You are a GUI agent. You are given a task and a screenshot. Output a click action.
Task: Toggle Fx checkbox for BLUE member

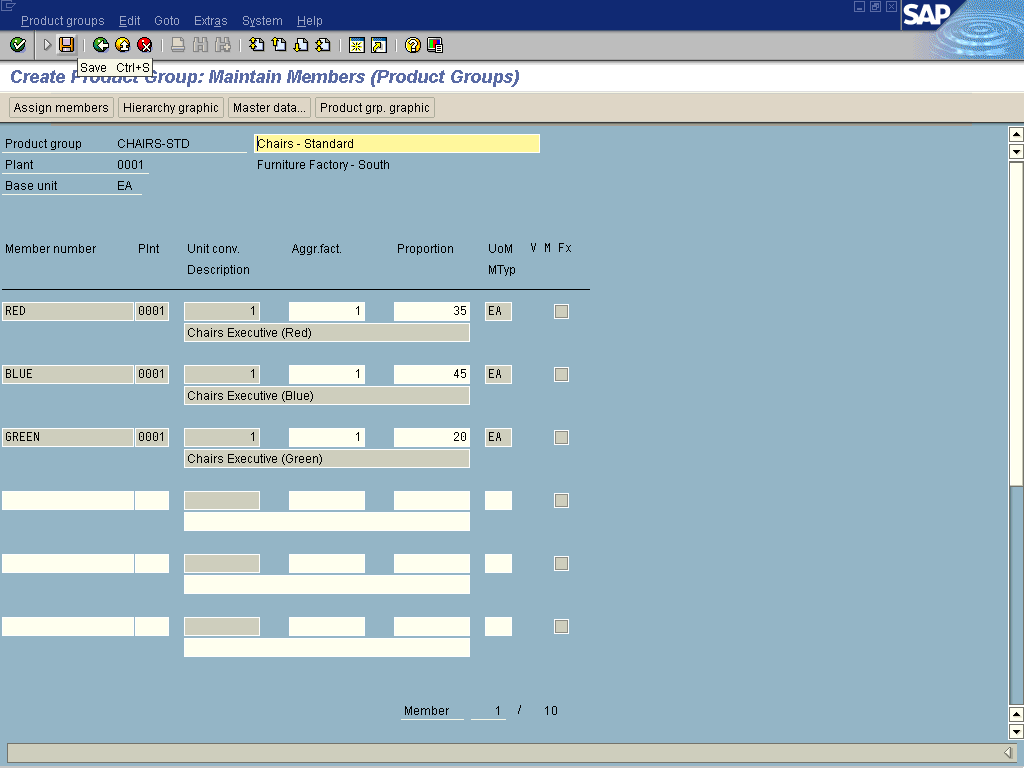click(561, 374)
